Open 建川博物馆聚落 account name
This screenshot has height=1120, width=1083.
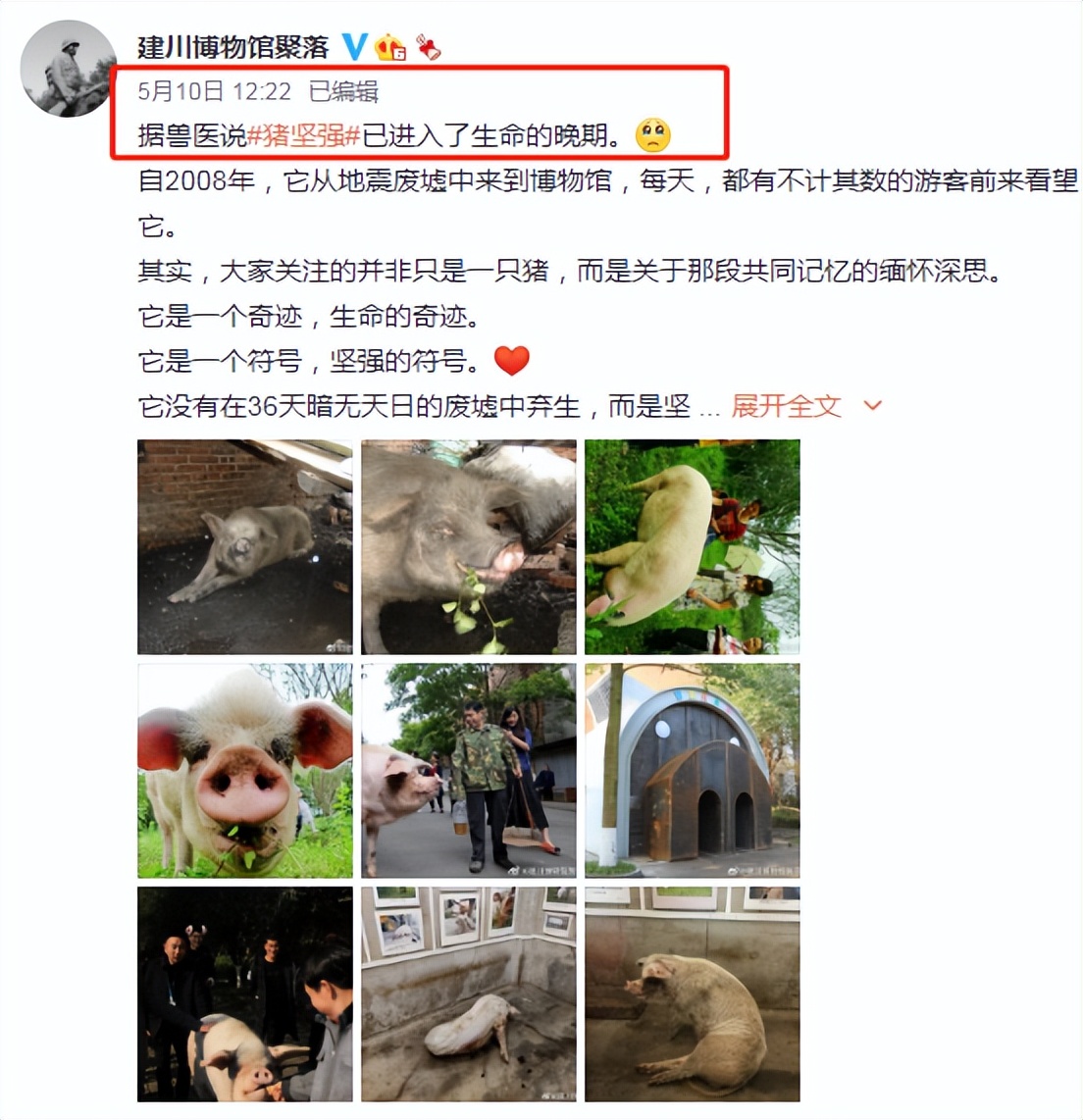point(232,47)
